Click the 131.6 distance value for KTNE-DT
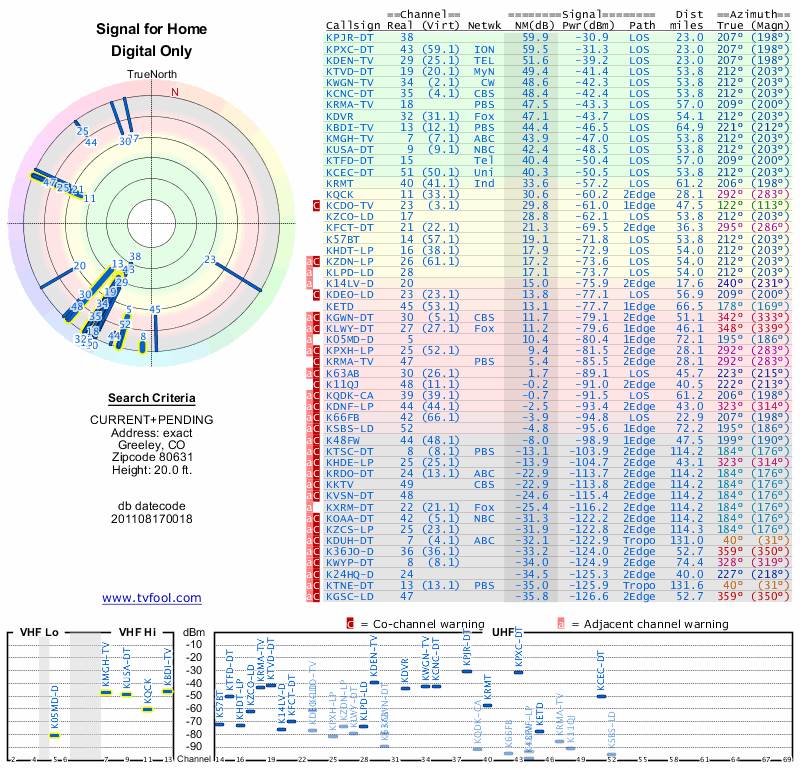Image resolution: width=800 pixels, height=768 pixels. pyautogui.click(x=687, y=586)
